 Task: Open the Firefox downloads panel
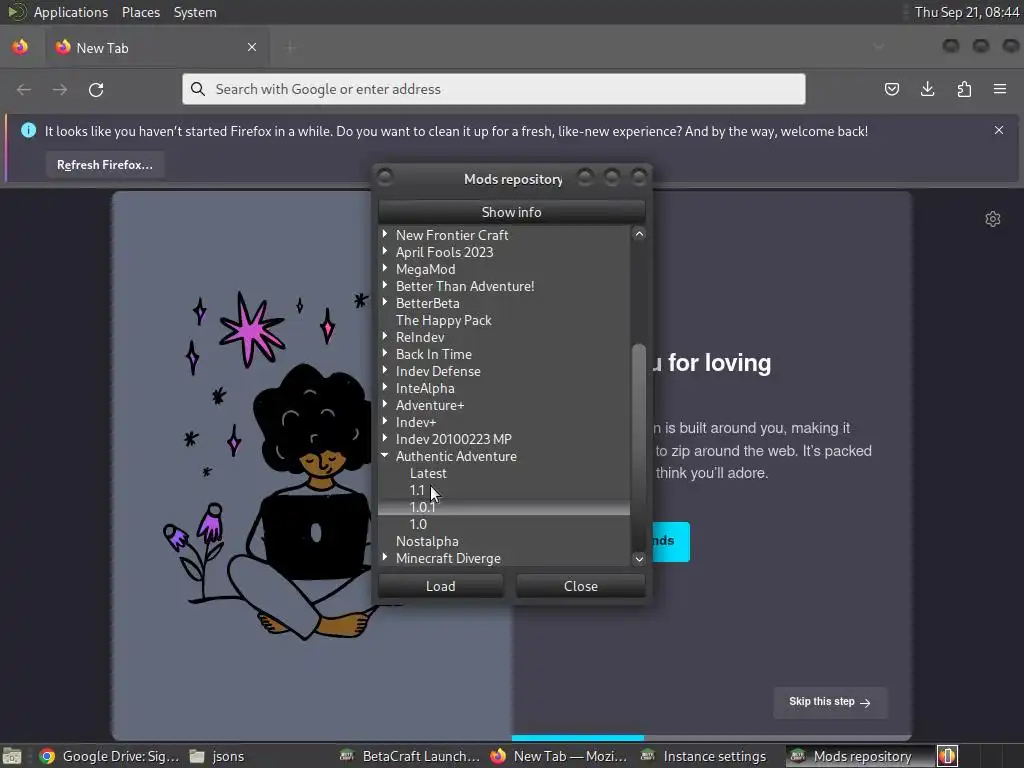927,89
